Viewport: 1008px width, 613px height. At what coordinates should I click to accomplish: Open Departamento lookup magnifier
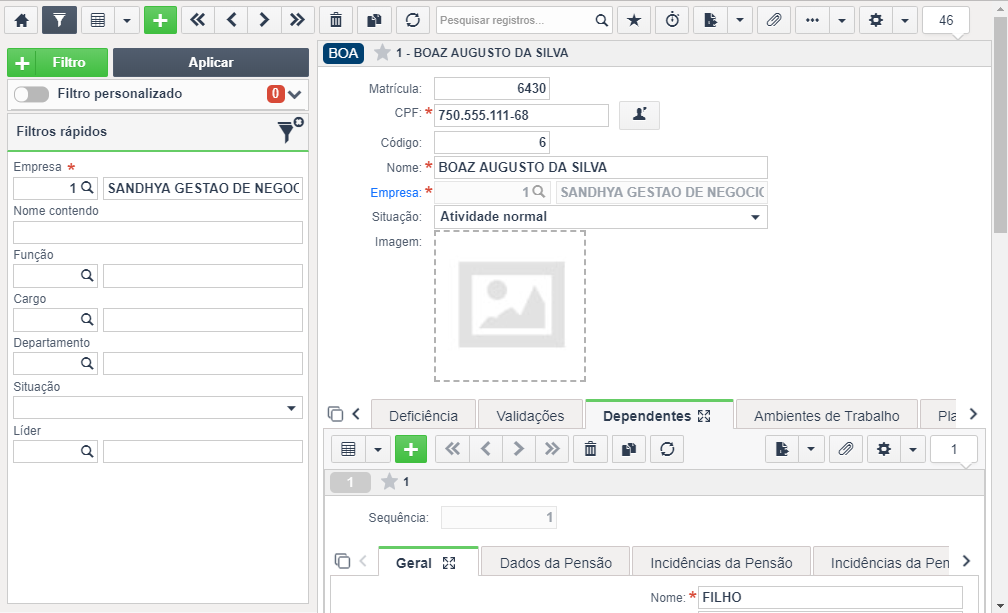click(x=87, y=363)
